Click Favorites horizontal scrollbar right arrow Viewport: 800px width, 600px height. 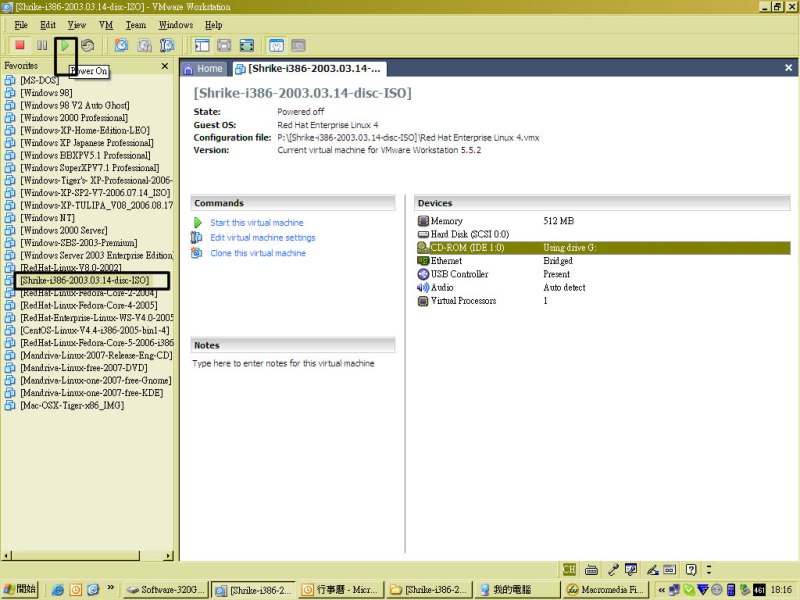pos(169,556)
